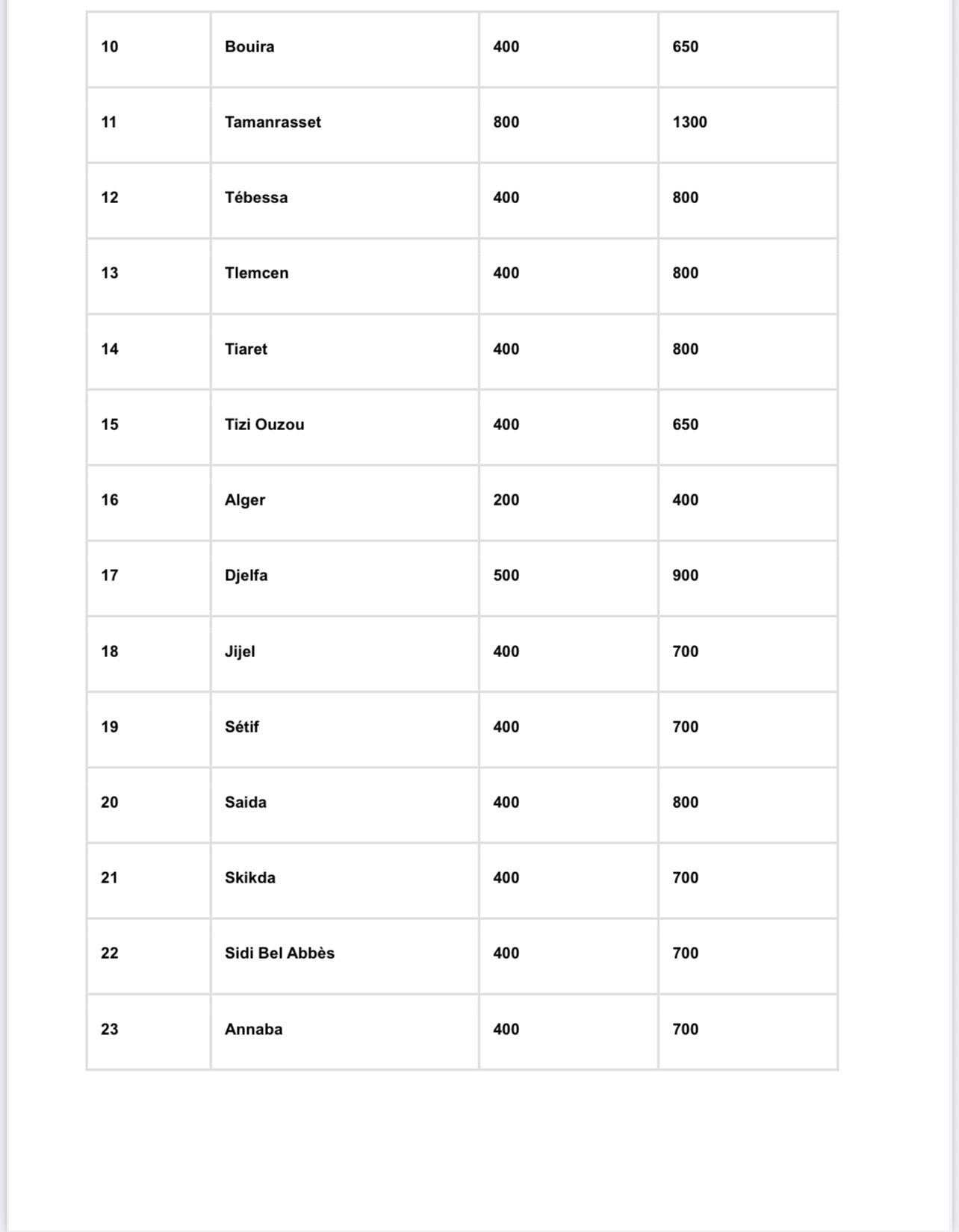Select the Tizi Ouzou cell

tap(264, 425)
